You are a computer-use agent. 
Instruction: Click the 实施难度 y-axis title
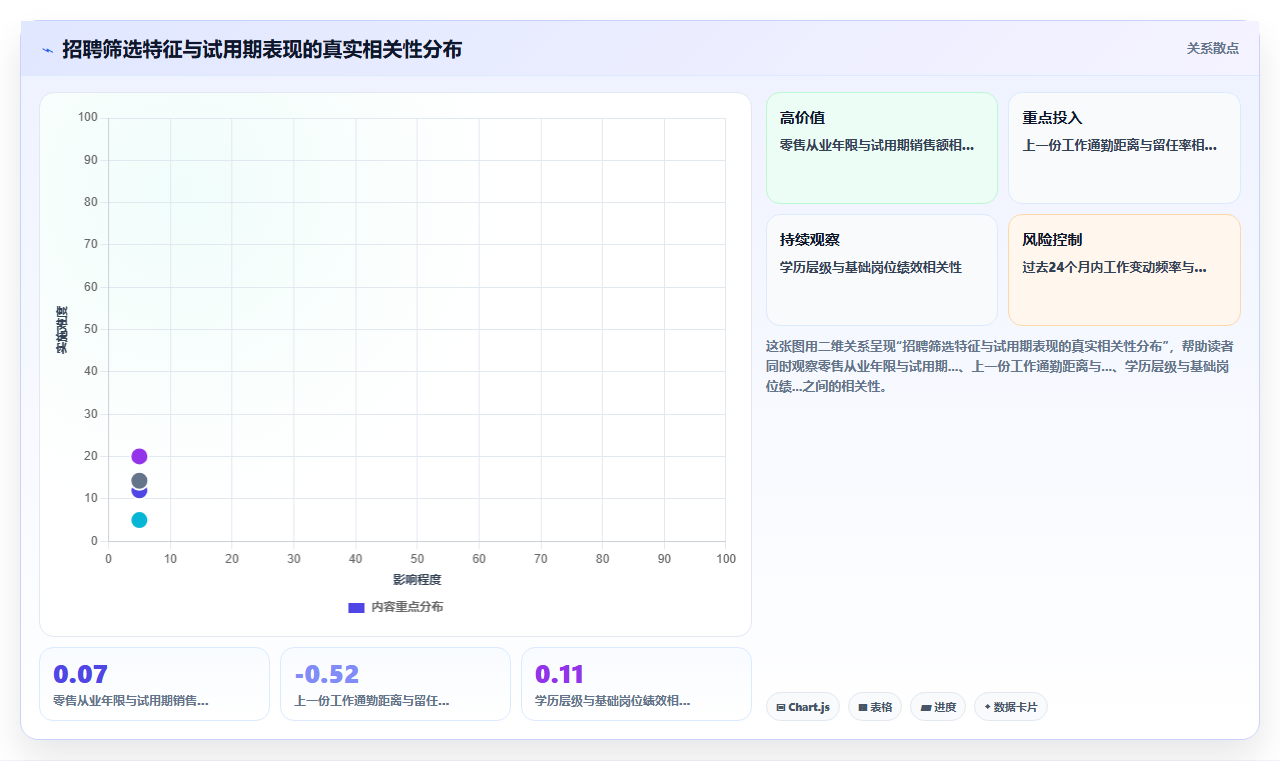(62, 330)
